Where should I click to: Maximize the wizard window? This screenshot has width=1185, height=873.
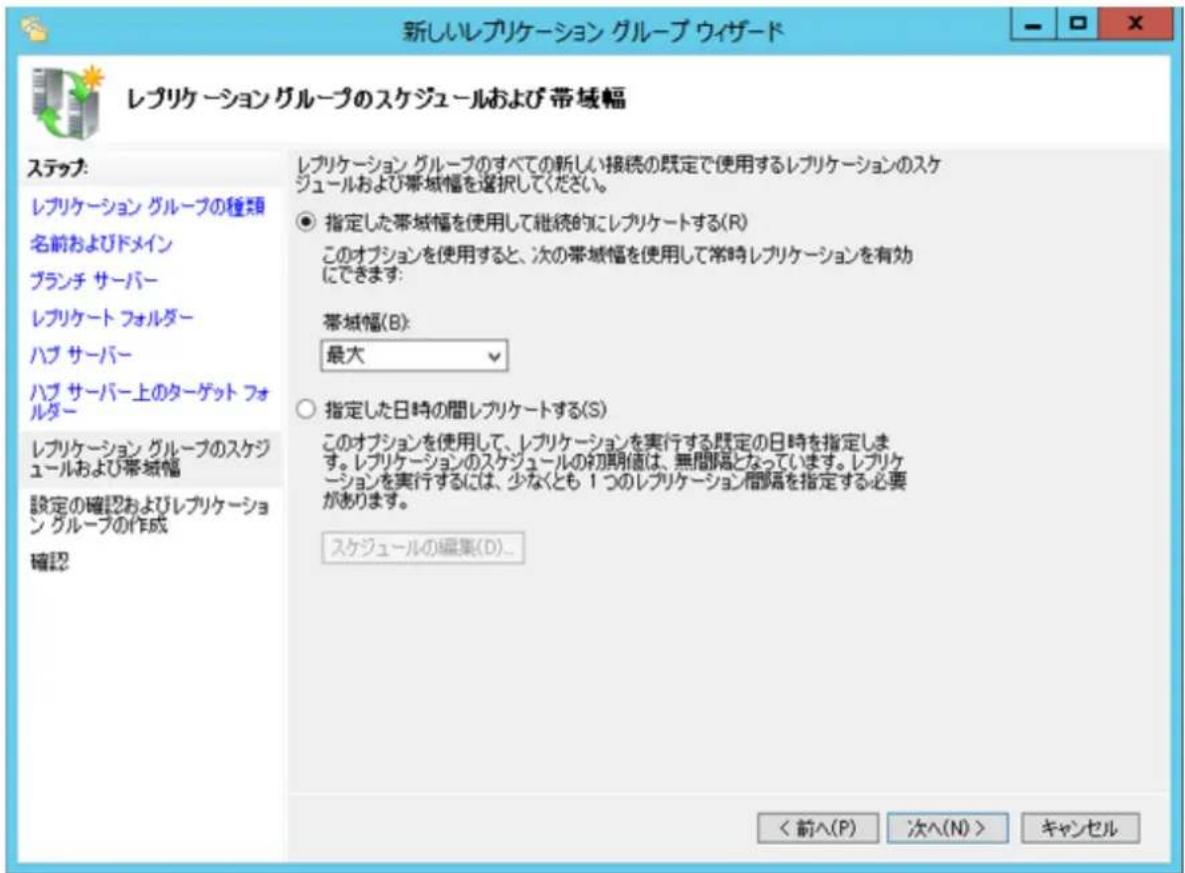[x=1078, y=26]
